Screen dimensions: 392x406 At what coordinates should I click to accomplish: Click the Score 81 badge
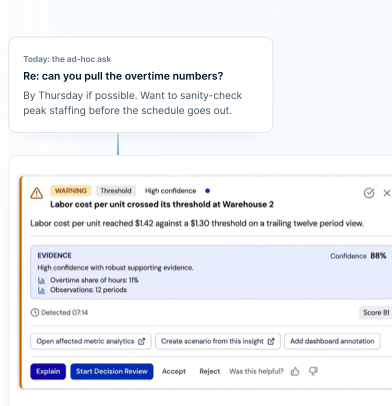tap(376, 312)
